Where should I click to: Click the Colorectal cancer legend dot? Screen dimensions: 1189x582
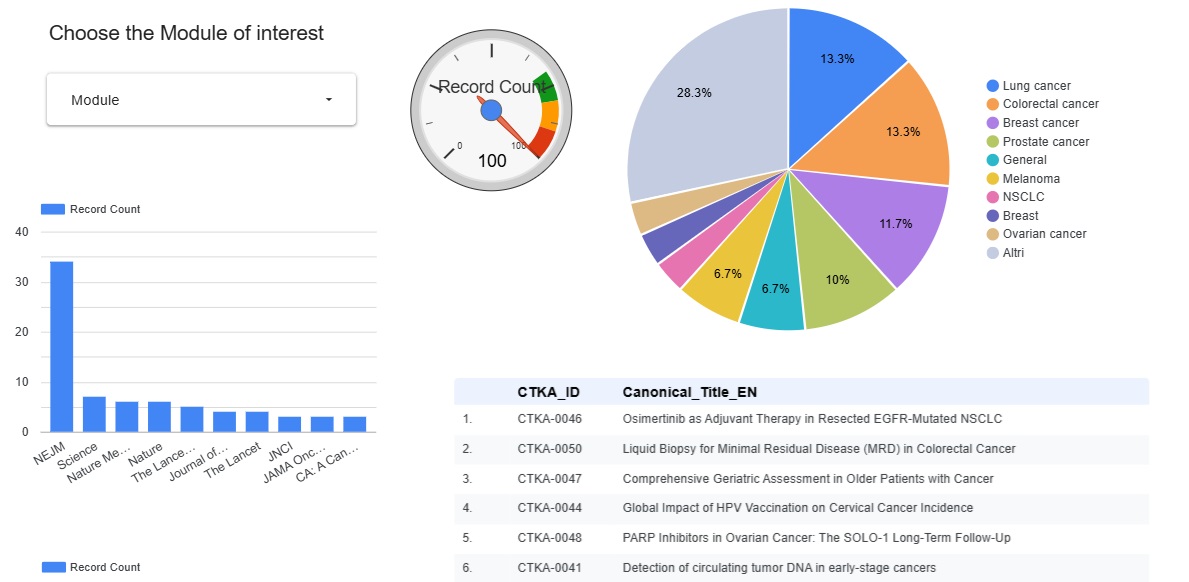tap(992, 104)
